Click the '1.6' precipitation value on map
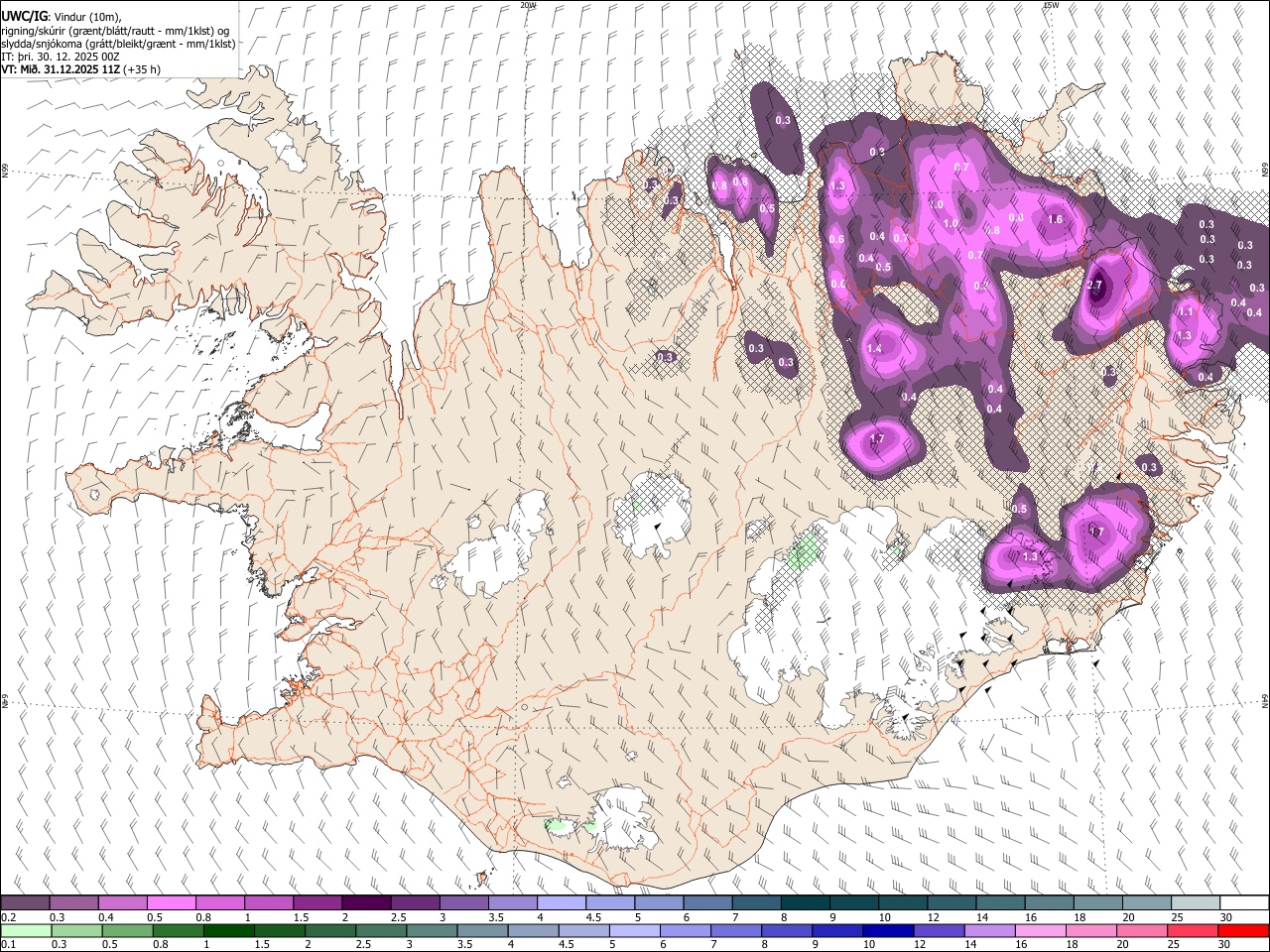 click(1056, 220)
